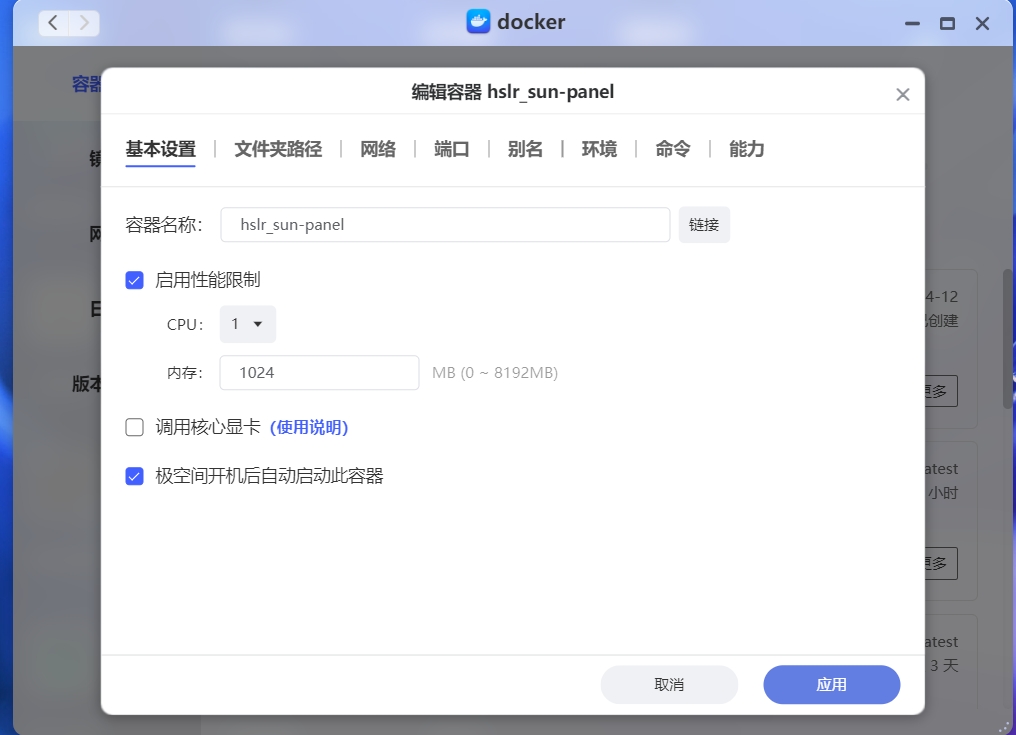Click the docker whale logo icon
The height and width of the screenshot is (735, 1016).
point(479,22)
